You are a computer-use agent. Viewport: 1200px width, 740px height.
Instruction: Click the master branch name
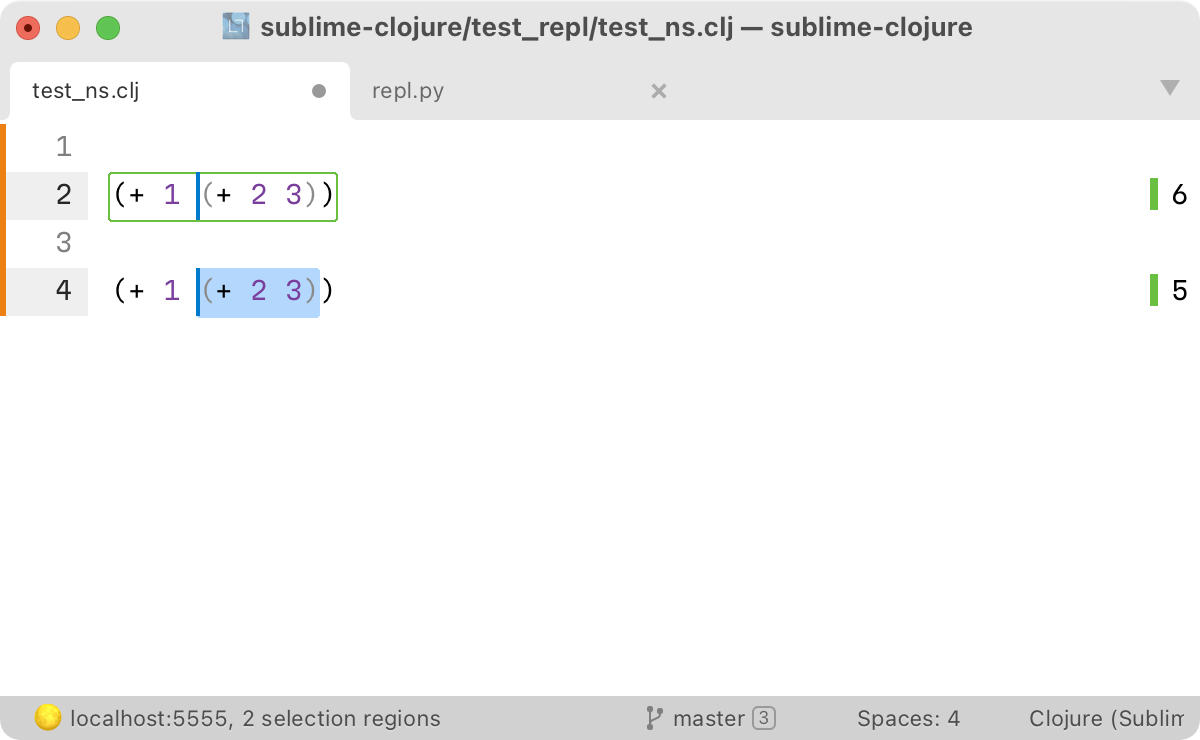(708, 718)
